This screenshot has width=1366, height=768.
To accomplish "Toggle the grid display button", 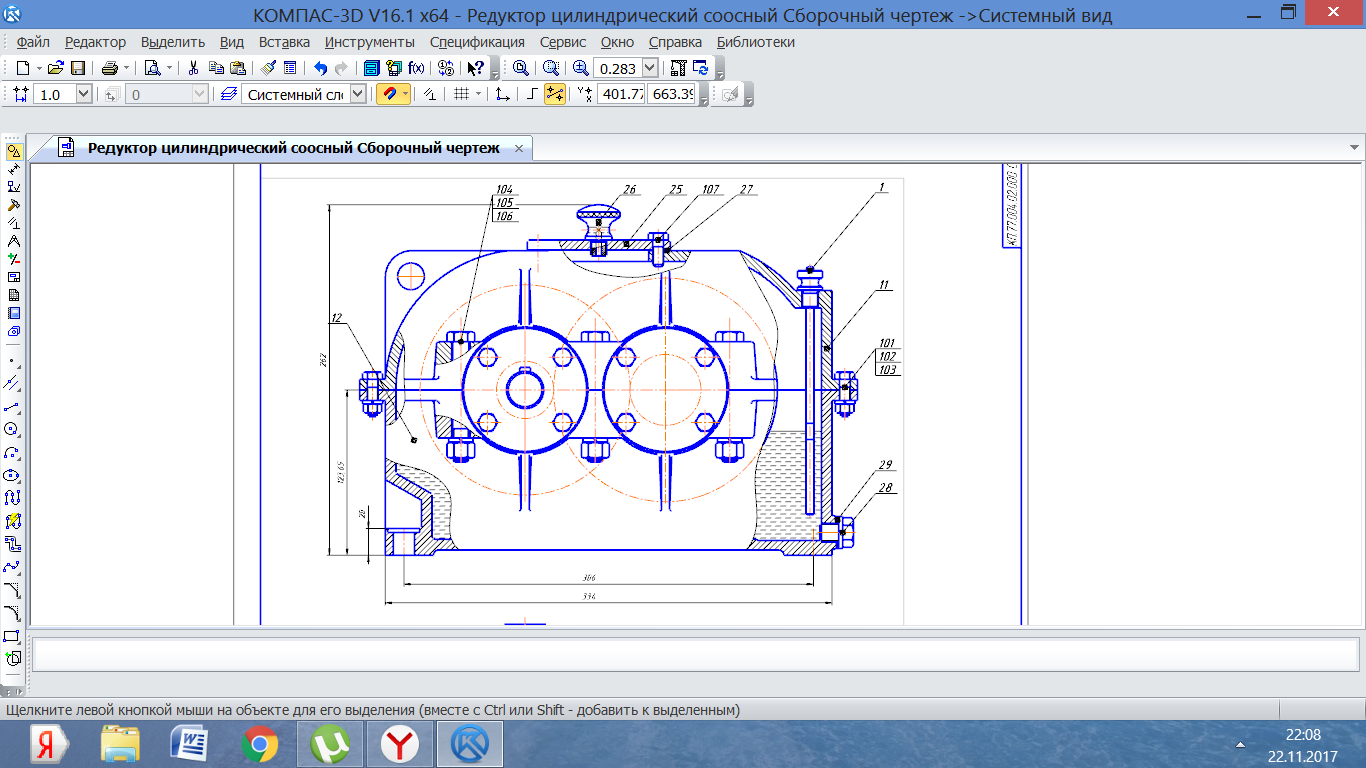I will 461,94.
